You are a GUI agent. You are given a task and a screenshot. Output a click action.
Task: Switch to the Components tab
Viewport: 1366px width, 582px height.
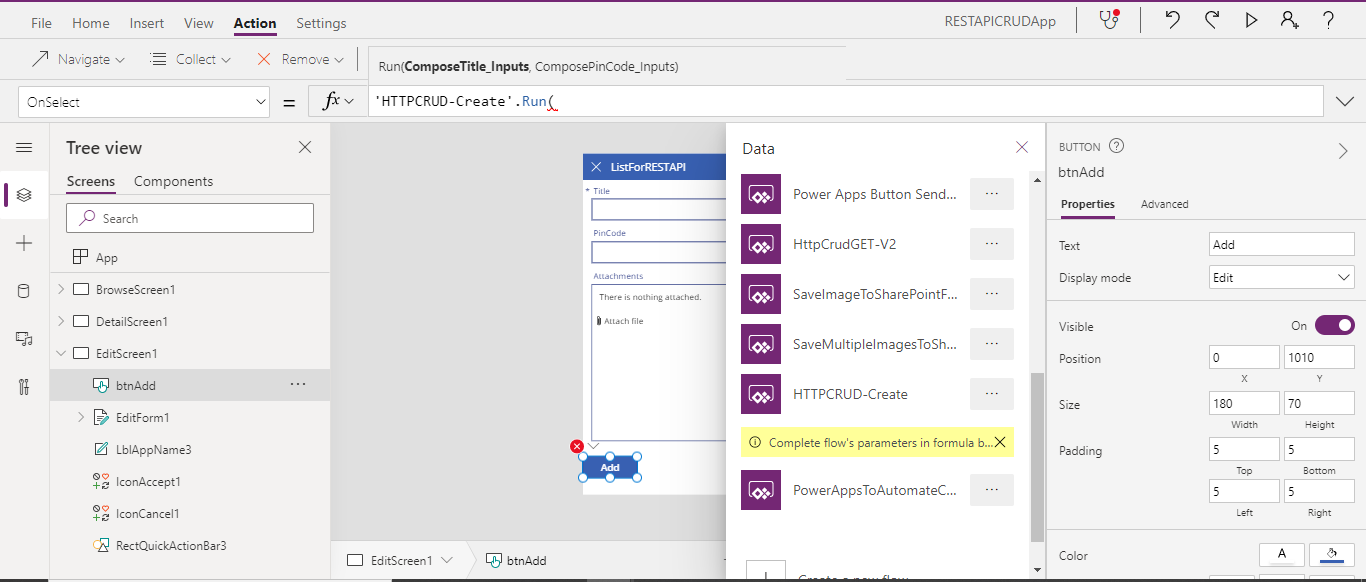[175, 181]
